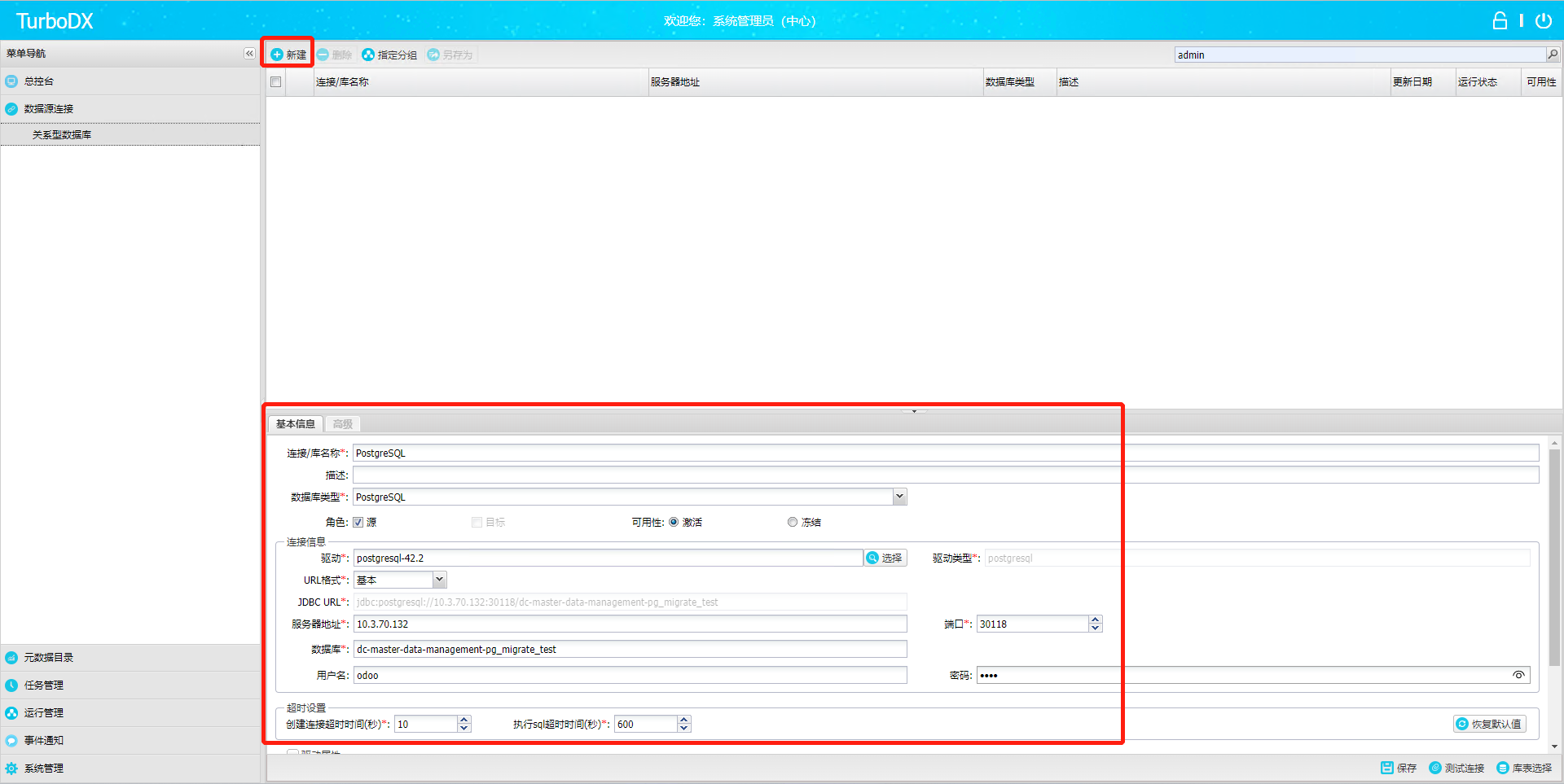This screenshot has height=784, width=1564.
Task: Open 数据源连接 menu section
Action: 130,108
